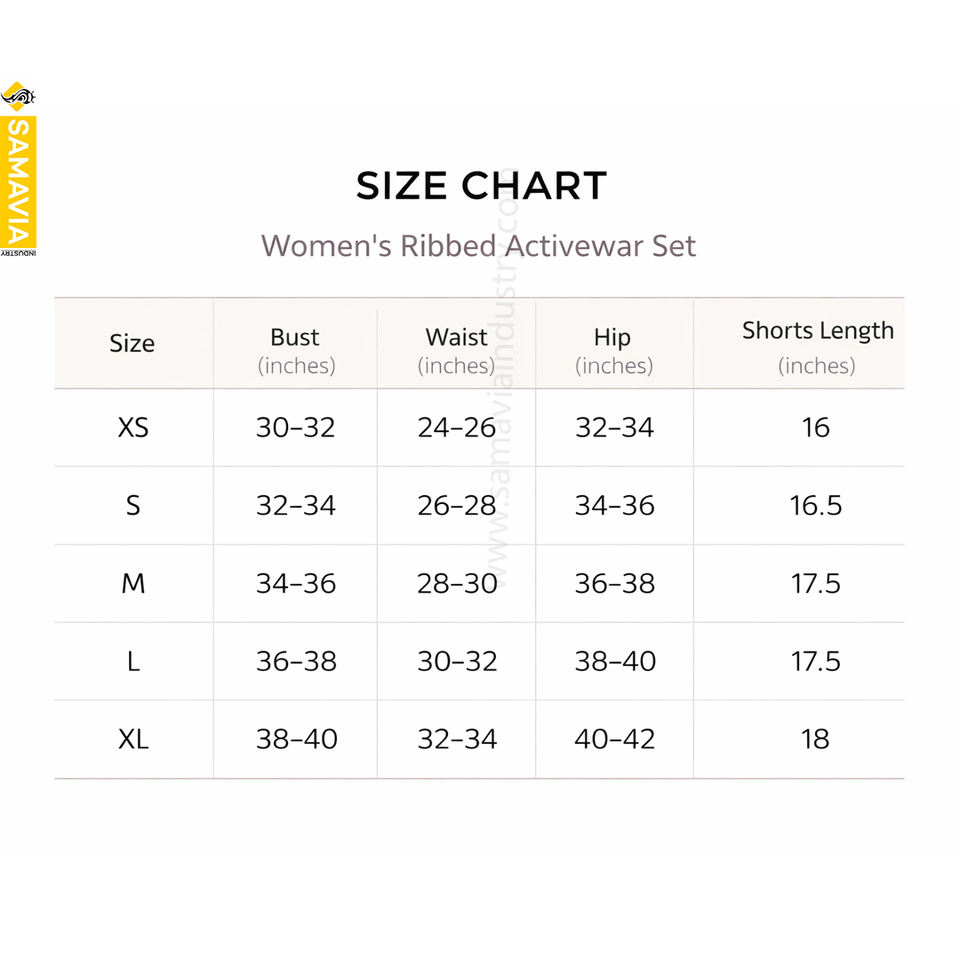Screen dimensions: 960x960
Task: Click the 18 shorts length cell
Action: [816, 740]
